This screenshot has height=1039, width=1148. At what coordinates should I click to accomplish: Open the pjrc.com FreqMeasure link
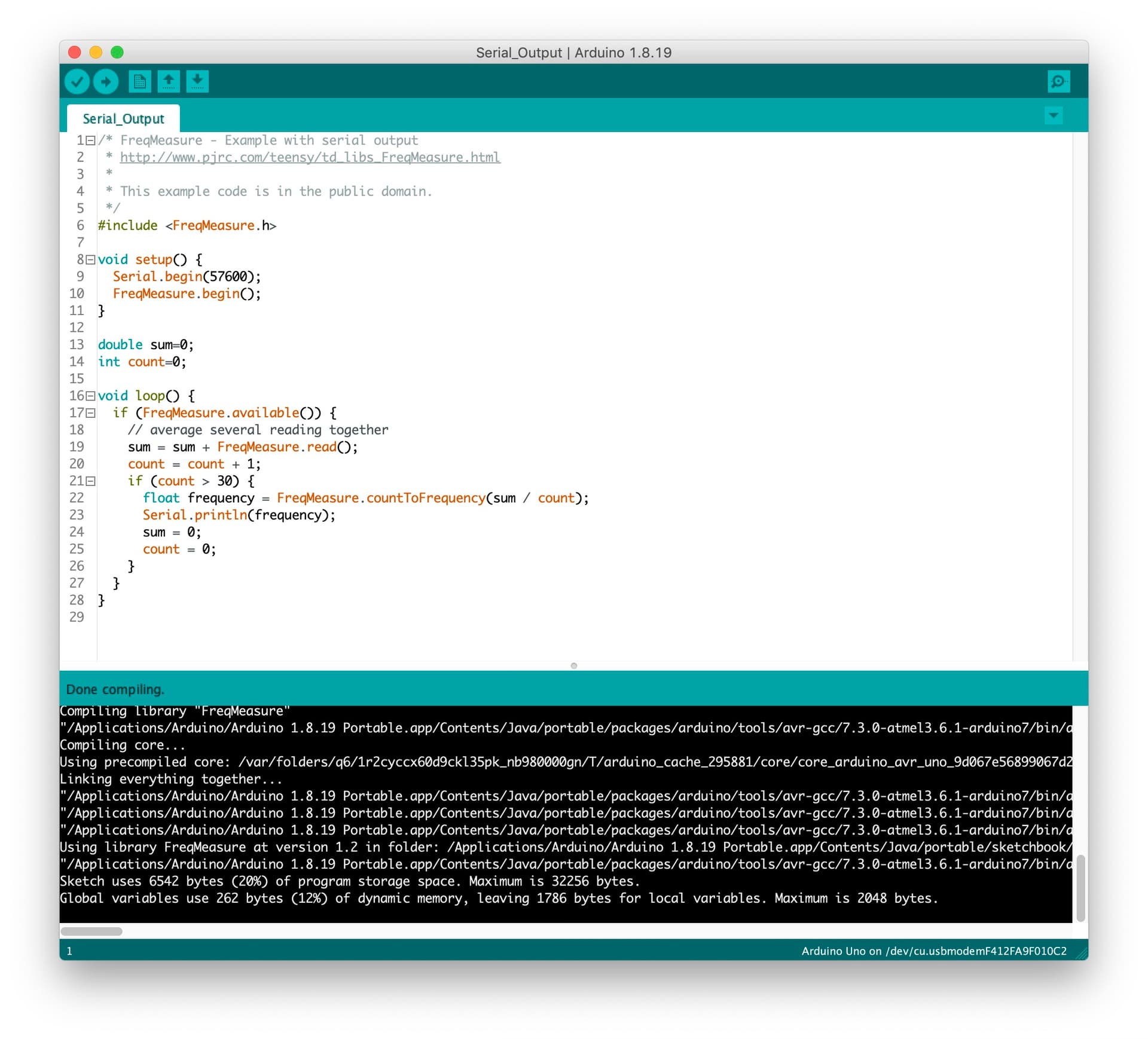click(x=310, y=157)
